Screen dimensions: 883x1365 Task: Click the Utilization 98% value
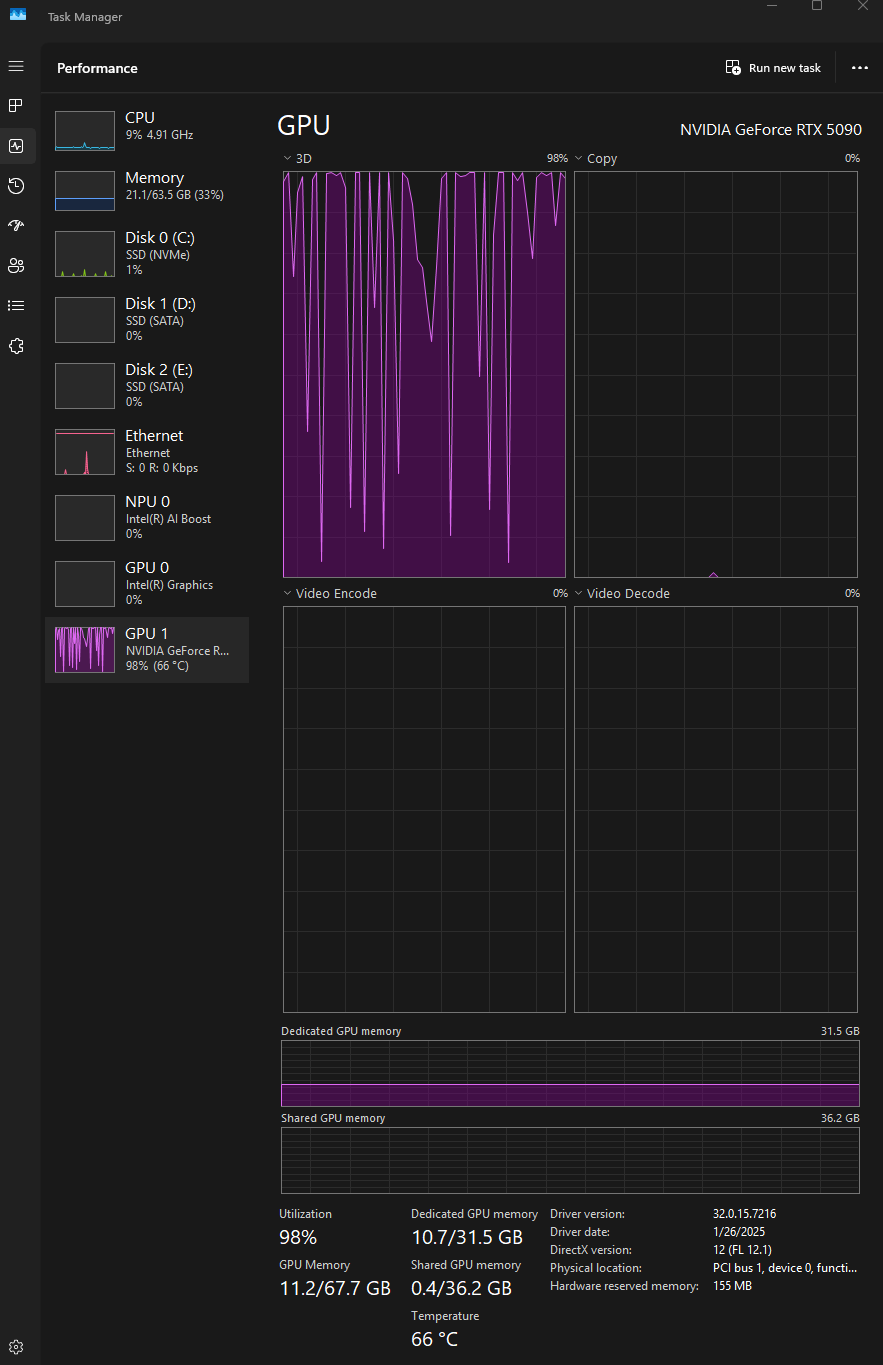point(298,1237)
